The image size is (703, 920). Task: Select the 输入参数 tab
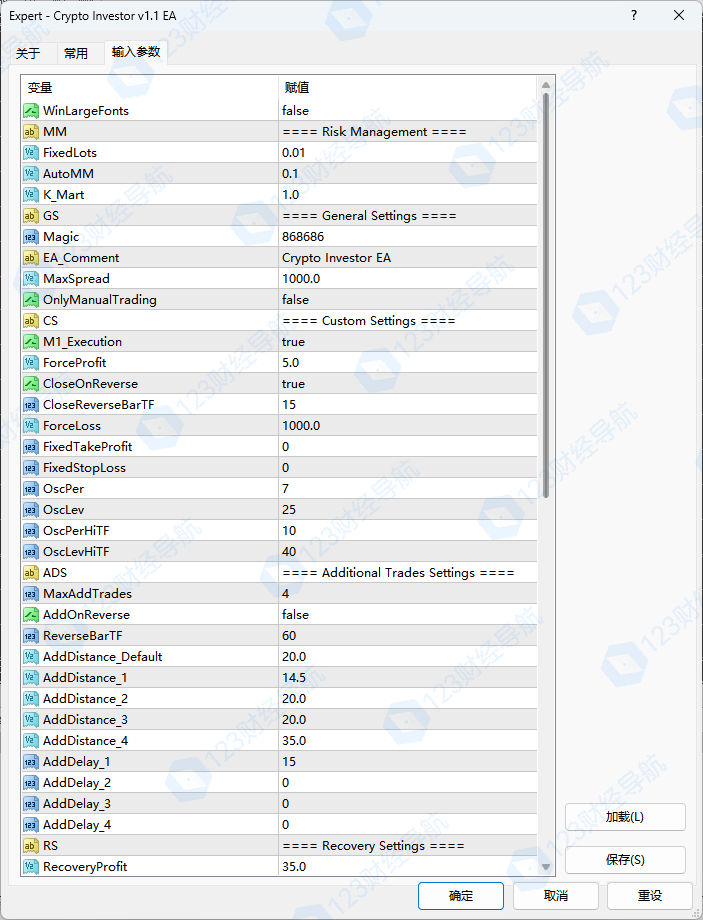(136, 52)
